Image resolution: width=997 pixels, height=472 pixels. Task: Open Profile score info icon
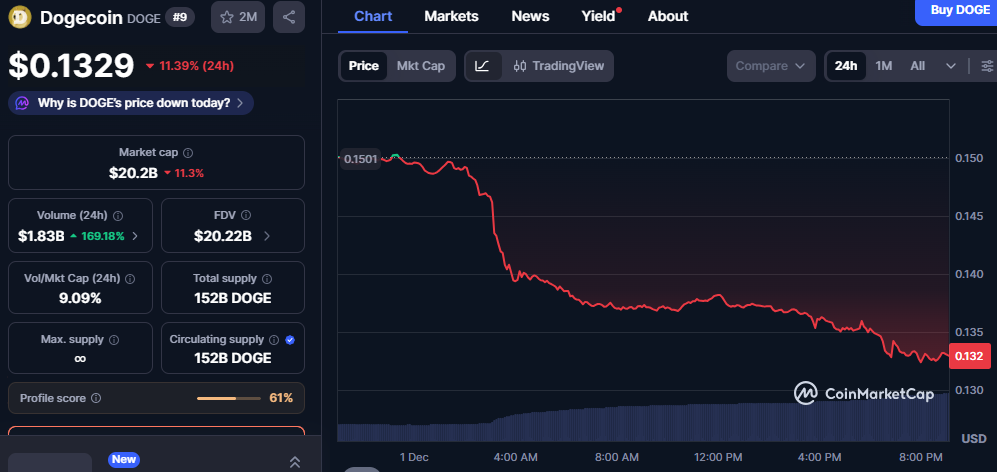point(96,398)
